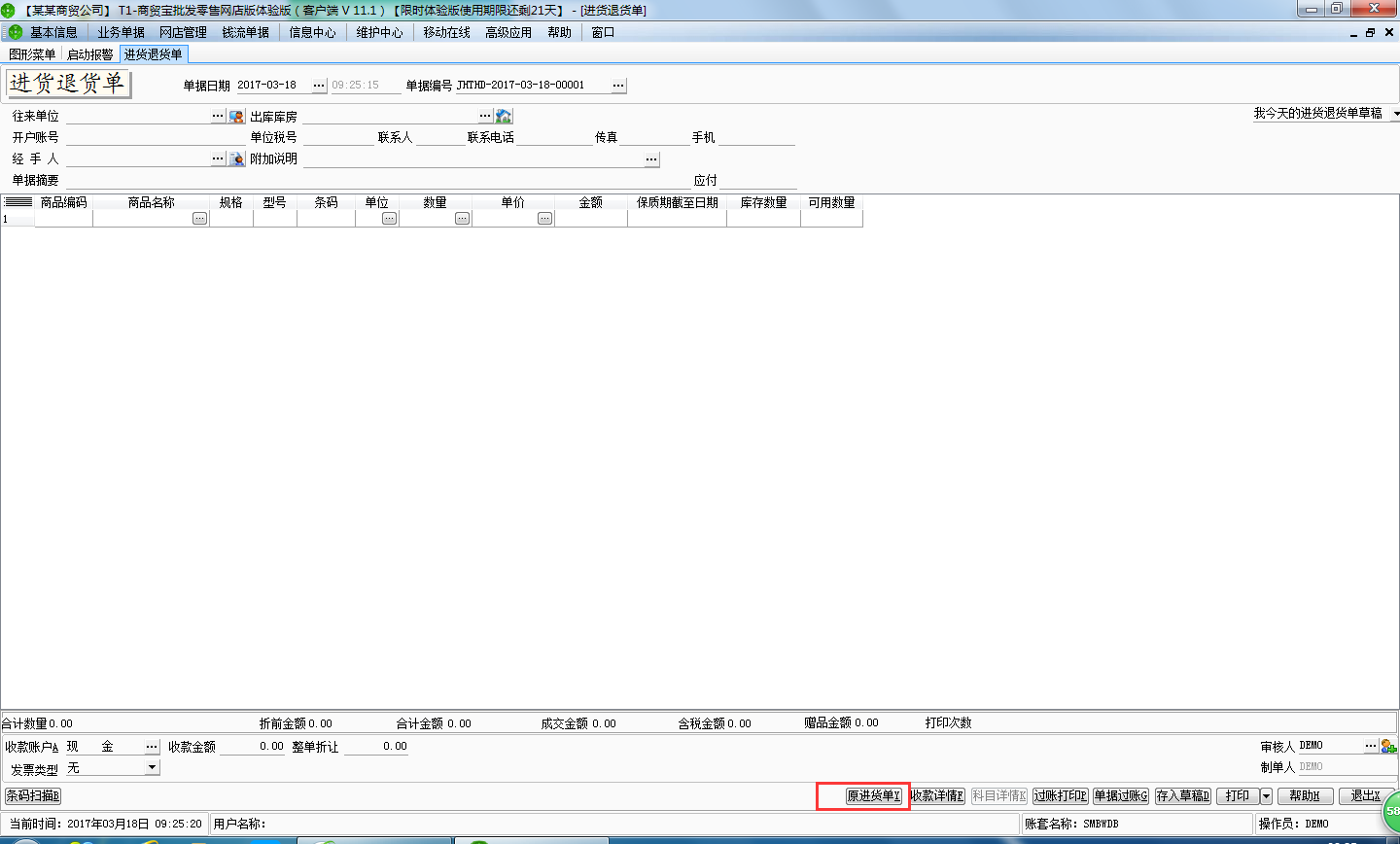Click the 收款账户 ellipsis selector
This screenshot has width=1400, height=844.
[x=153, y=746]
